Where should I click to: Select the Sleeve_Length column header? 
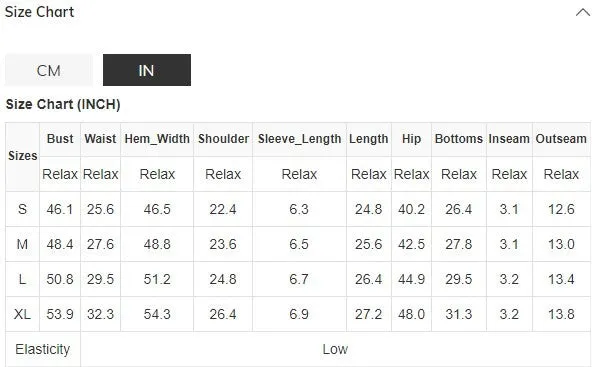click(299, 139)
